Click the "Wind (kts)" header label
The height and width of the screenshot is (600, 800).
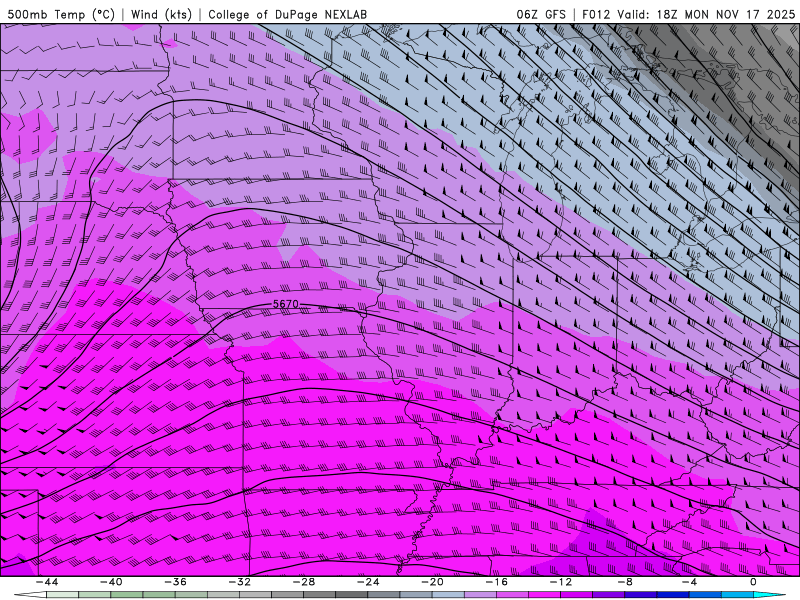[x=161, y=14]
